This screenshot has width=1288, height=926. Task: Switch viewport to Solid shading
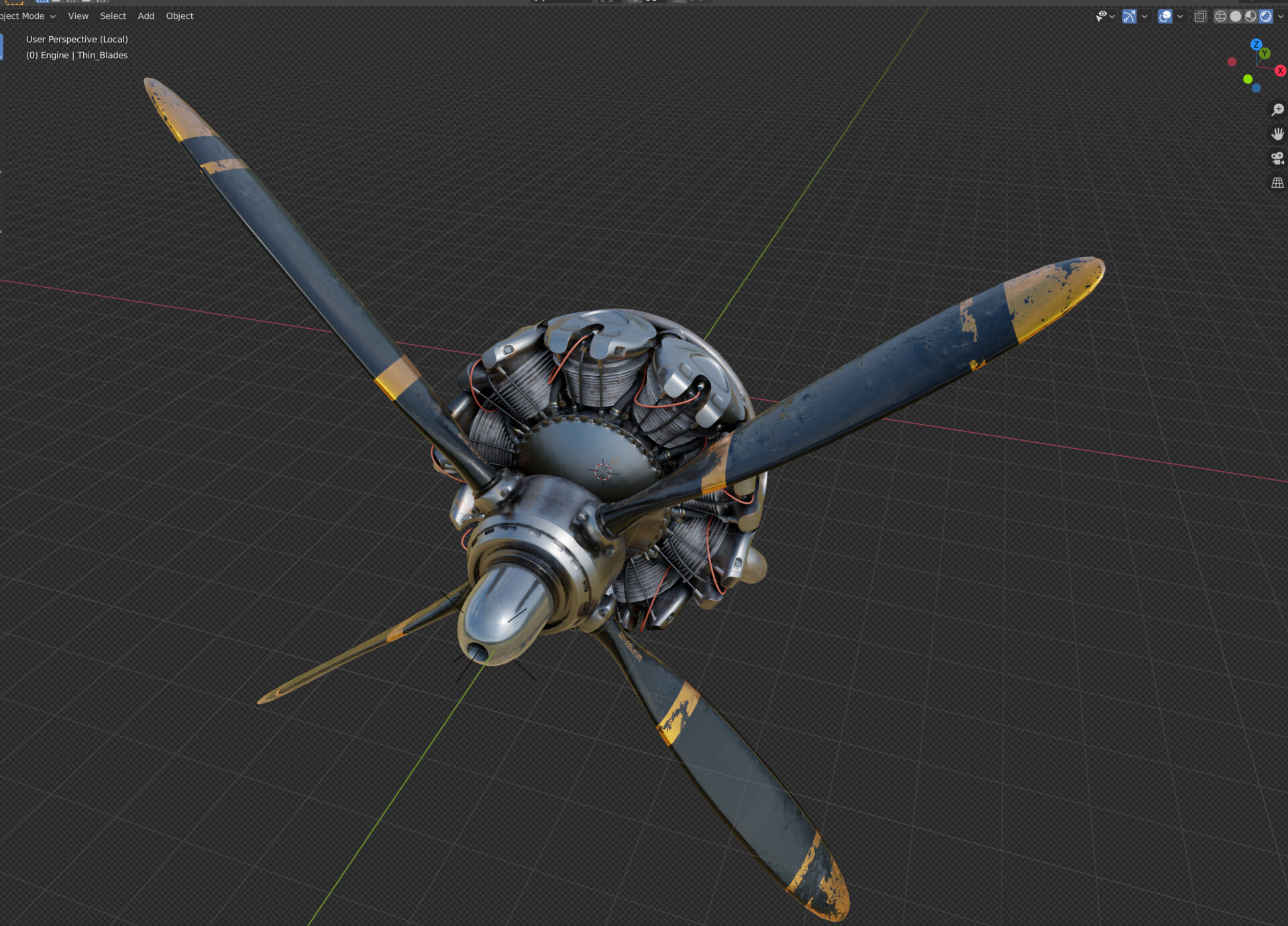[1235, 16]
